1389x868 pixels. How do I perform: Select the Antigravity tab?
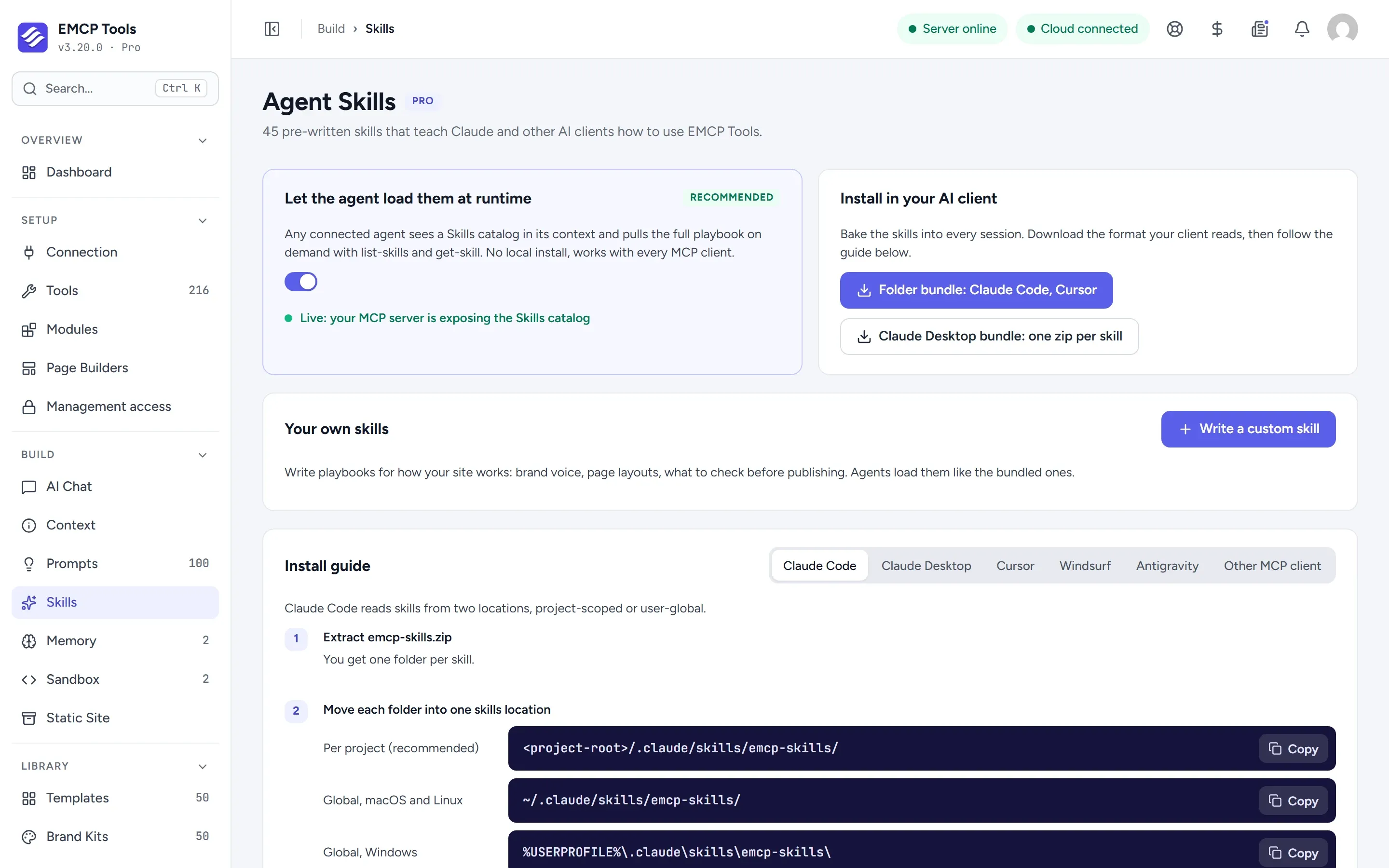[x=1167, y=566]
